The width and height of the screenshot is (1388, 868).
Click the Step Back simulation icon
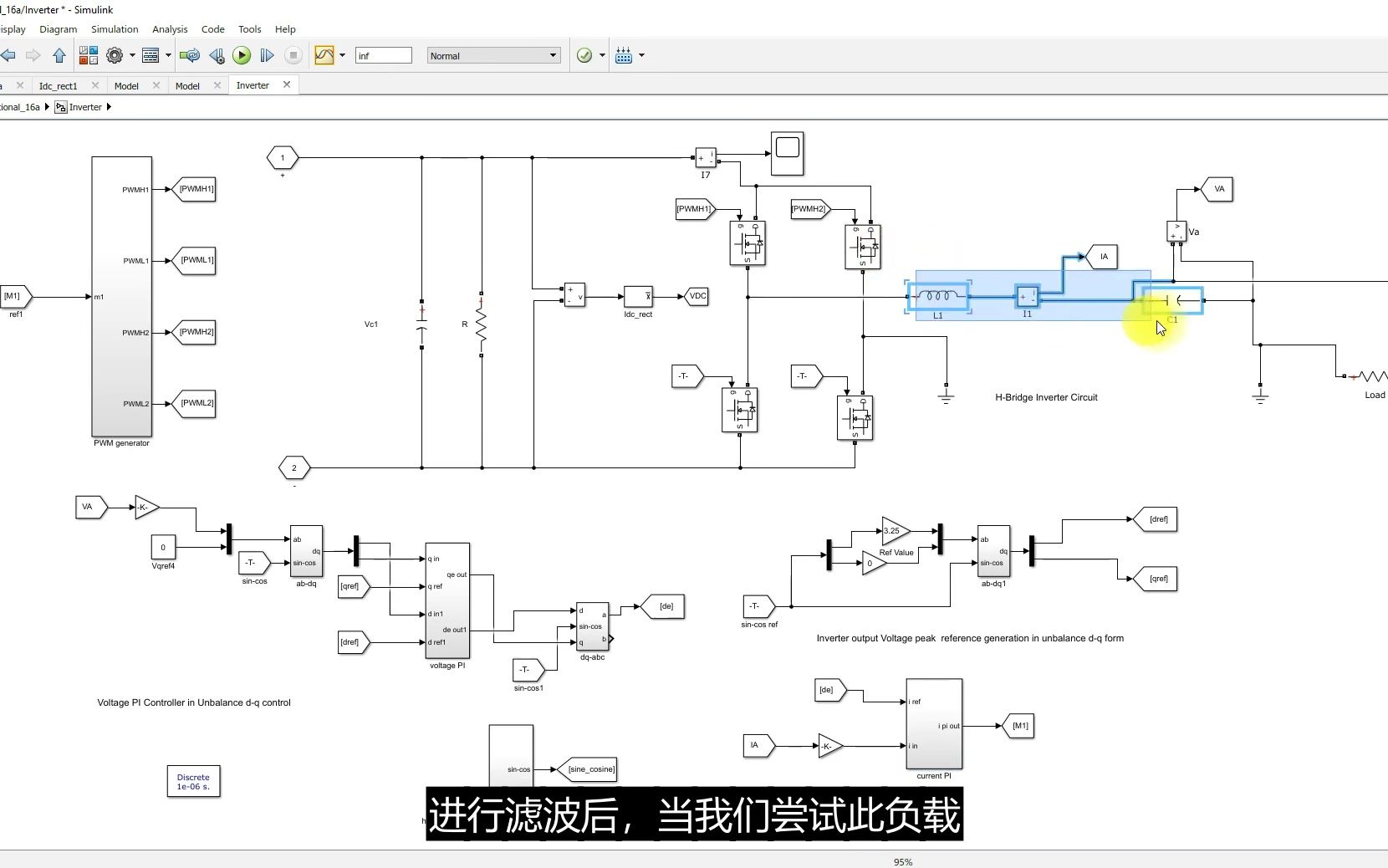(217, 55)
